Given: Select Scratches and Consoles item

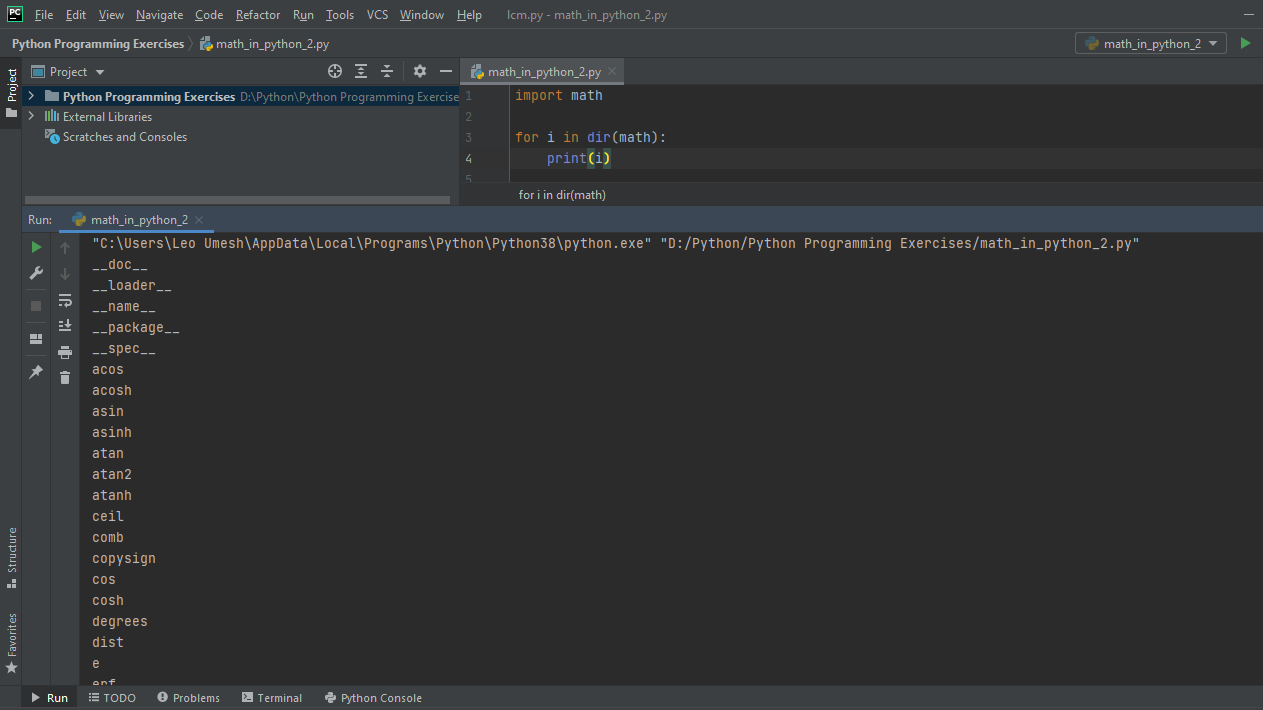Looking at the screenshot, I should coord(116,136).
